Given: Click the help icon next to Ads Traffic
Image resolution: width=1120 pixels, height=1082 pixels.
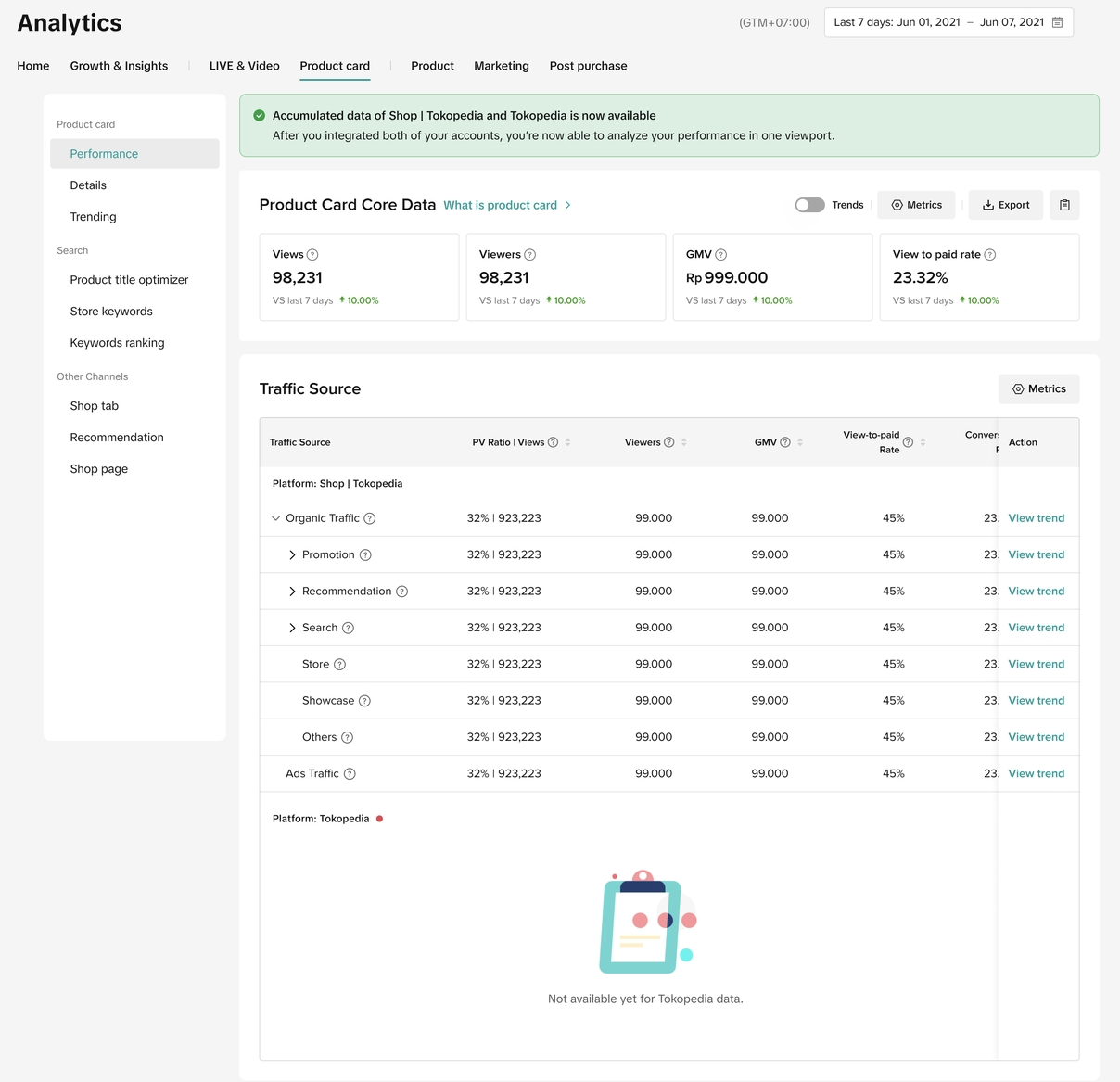Looking at the screenshot, I should pyautogui.click(x=350, y=774).
